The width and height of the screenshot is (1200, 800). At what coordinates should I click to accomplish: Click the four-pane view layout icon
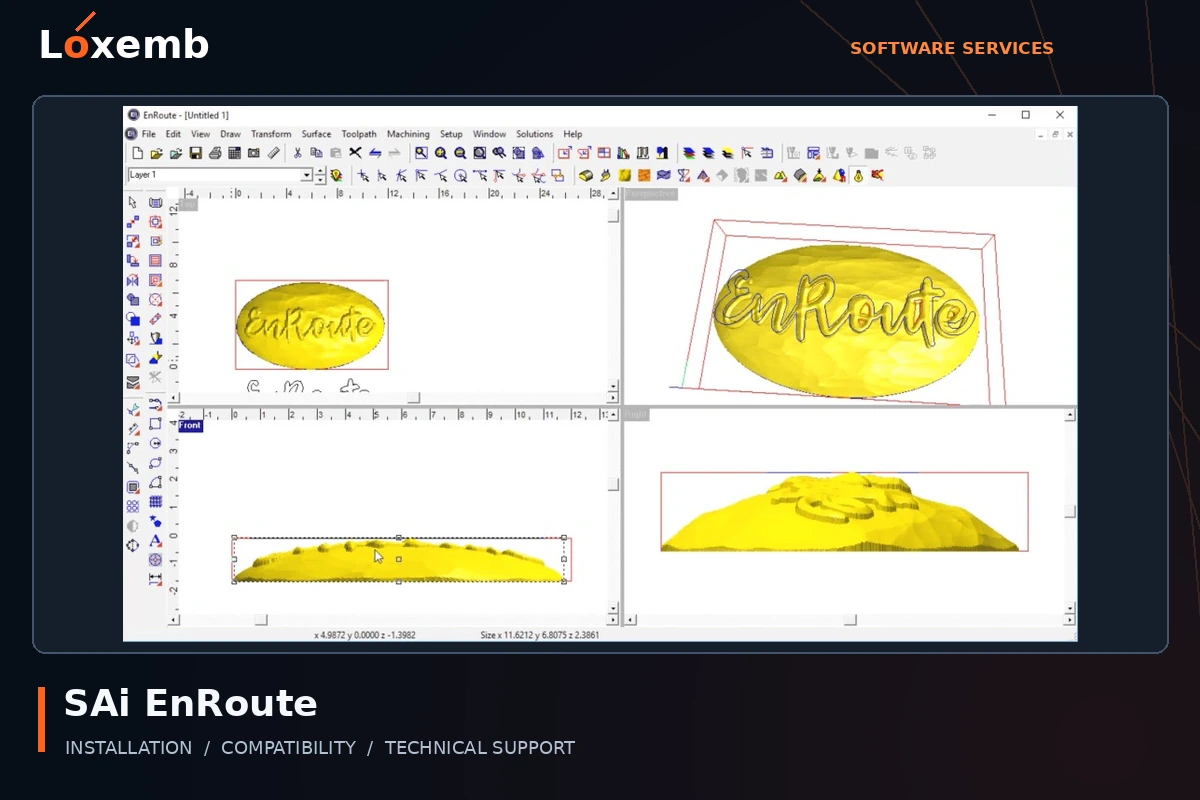point(604,153)
